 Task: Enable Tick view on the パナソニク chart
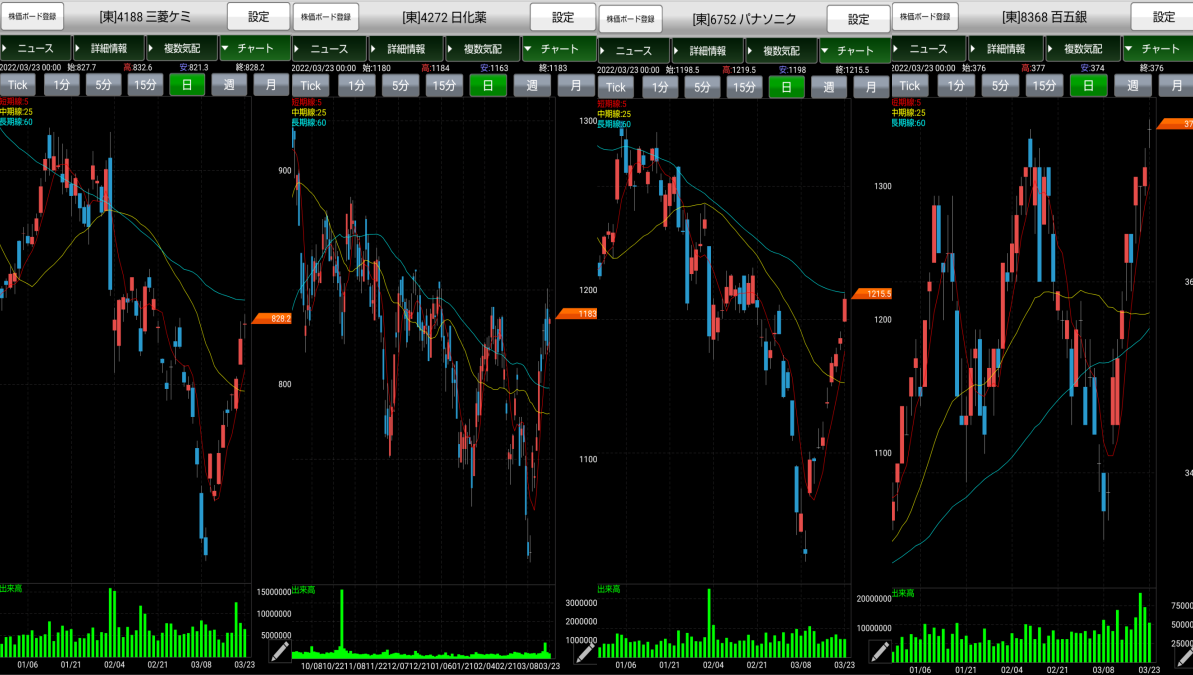616,87
